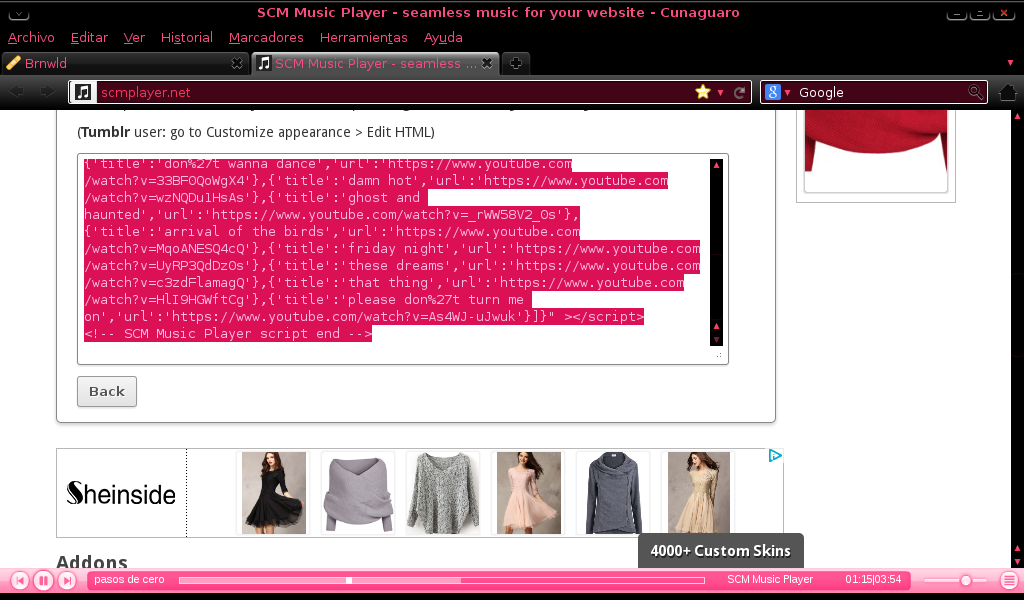This screenshot has height=600, width=1024.
Task: Click the search magnifier icon
Action: tap(976, 92)
